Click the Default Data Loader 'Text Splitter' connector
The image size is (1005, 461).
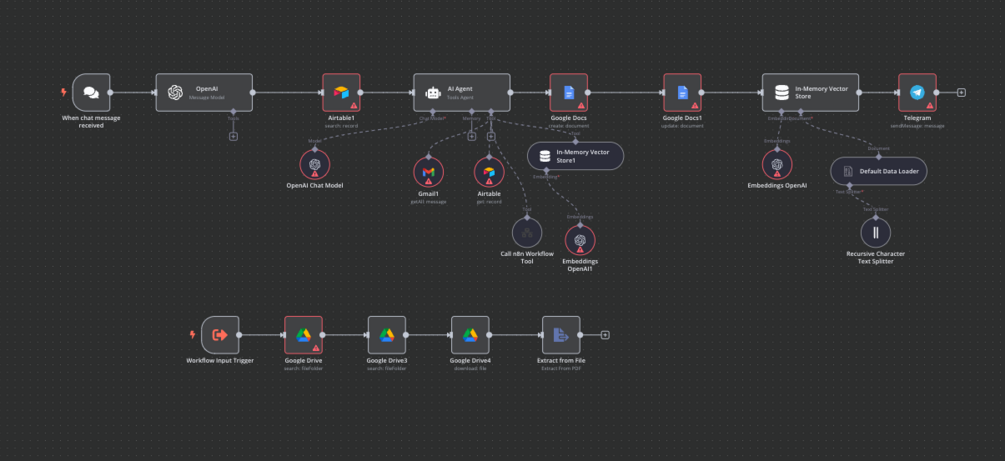pyautogui.click(x=847, y=192)
